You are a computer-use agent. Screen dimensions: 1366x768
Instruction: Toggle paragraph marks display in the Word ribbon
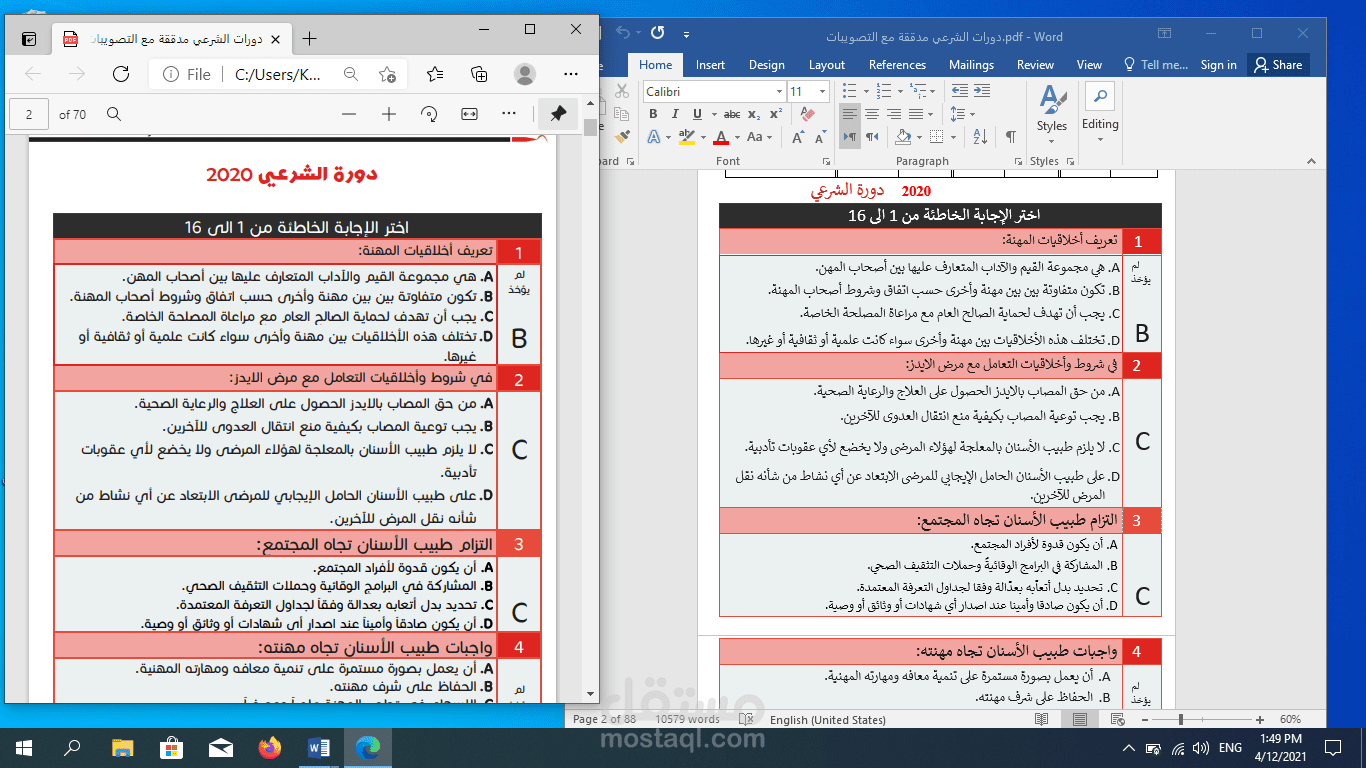pos(1008,137)
